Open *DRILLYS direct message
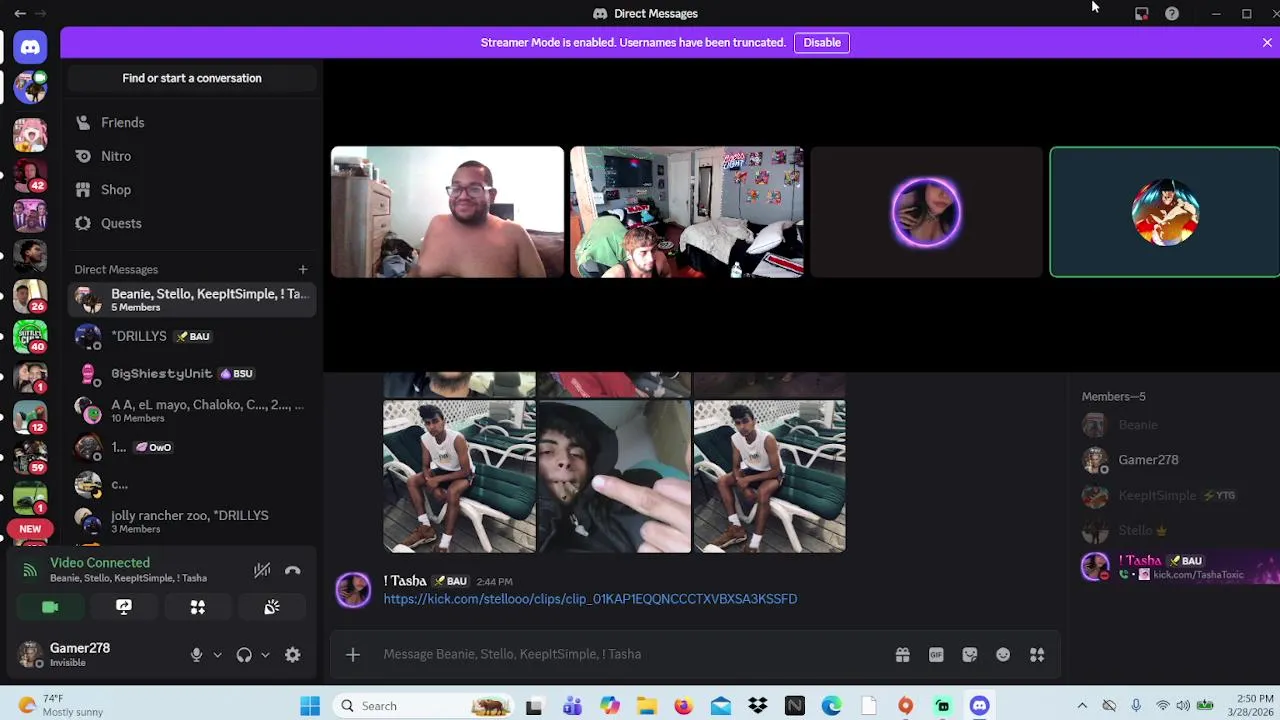 (192, 336)
